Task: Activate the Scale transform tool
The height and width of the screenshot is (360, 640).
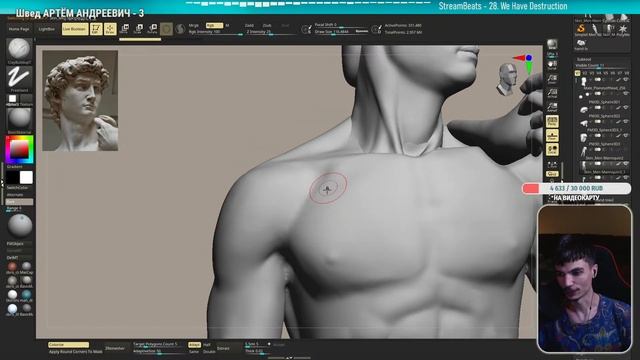Action: tap(138, 29)
